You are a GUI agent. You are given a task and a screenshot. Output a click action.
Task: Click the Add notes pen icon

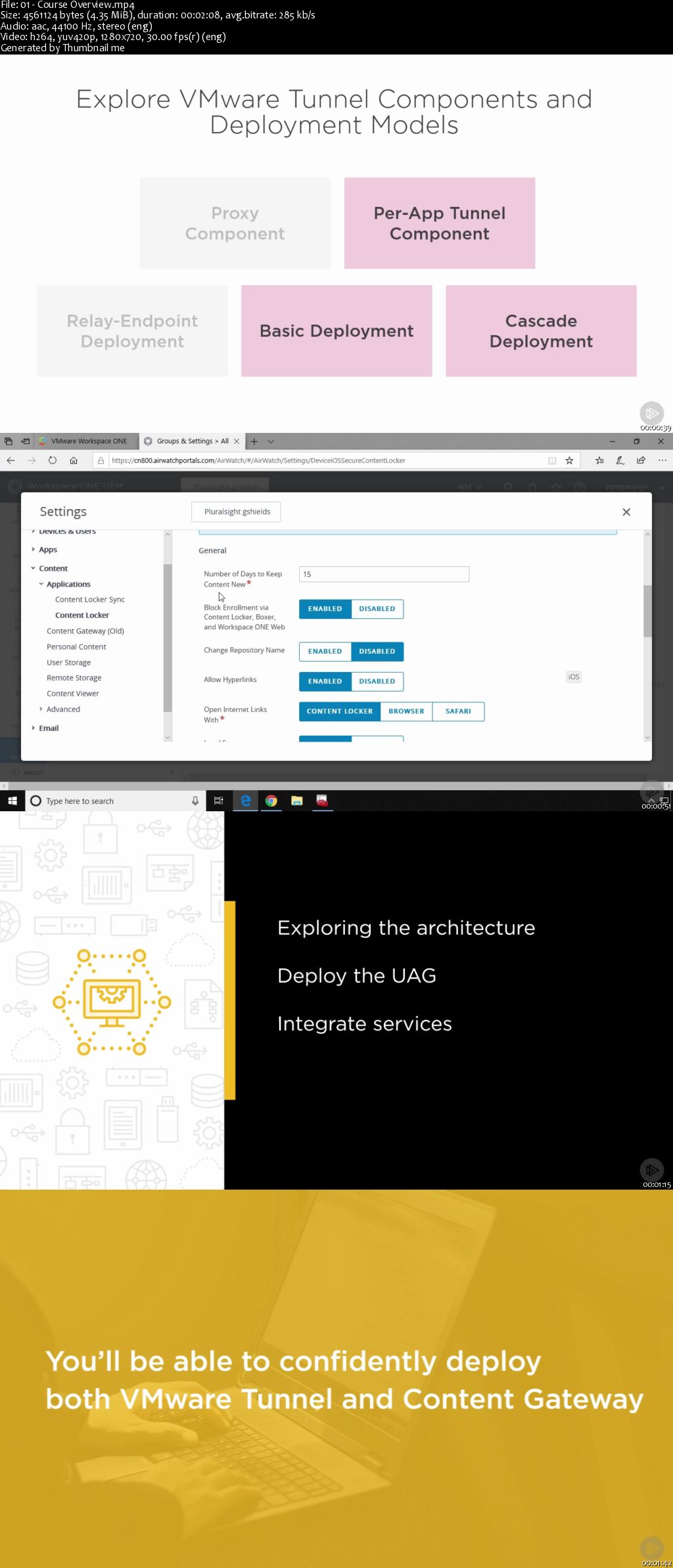coord(620,460)
